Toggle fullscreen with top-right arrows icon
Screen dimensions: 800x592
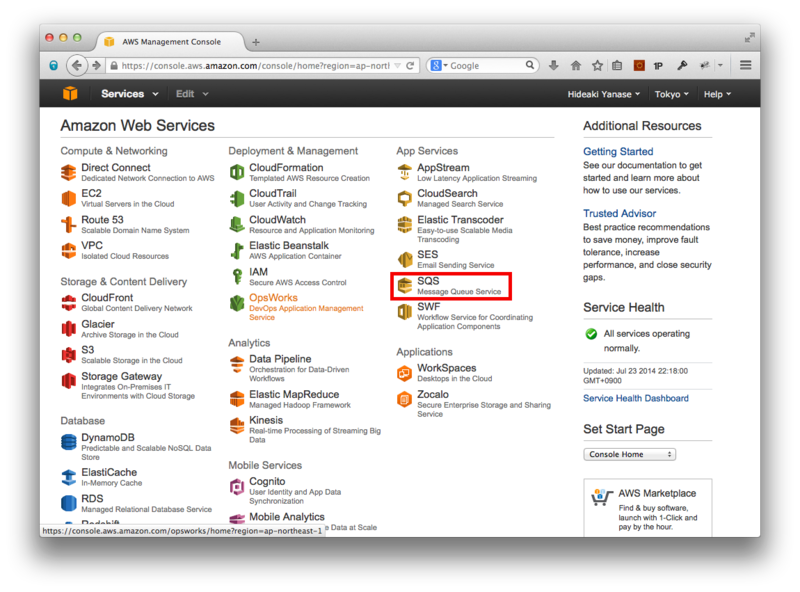tap(749, 38)
